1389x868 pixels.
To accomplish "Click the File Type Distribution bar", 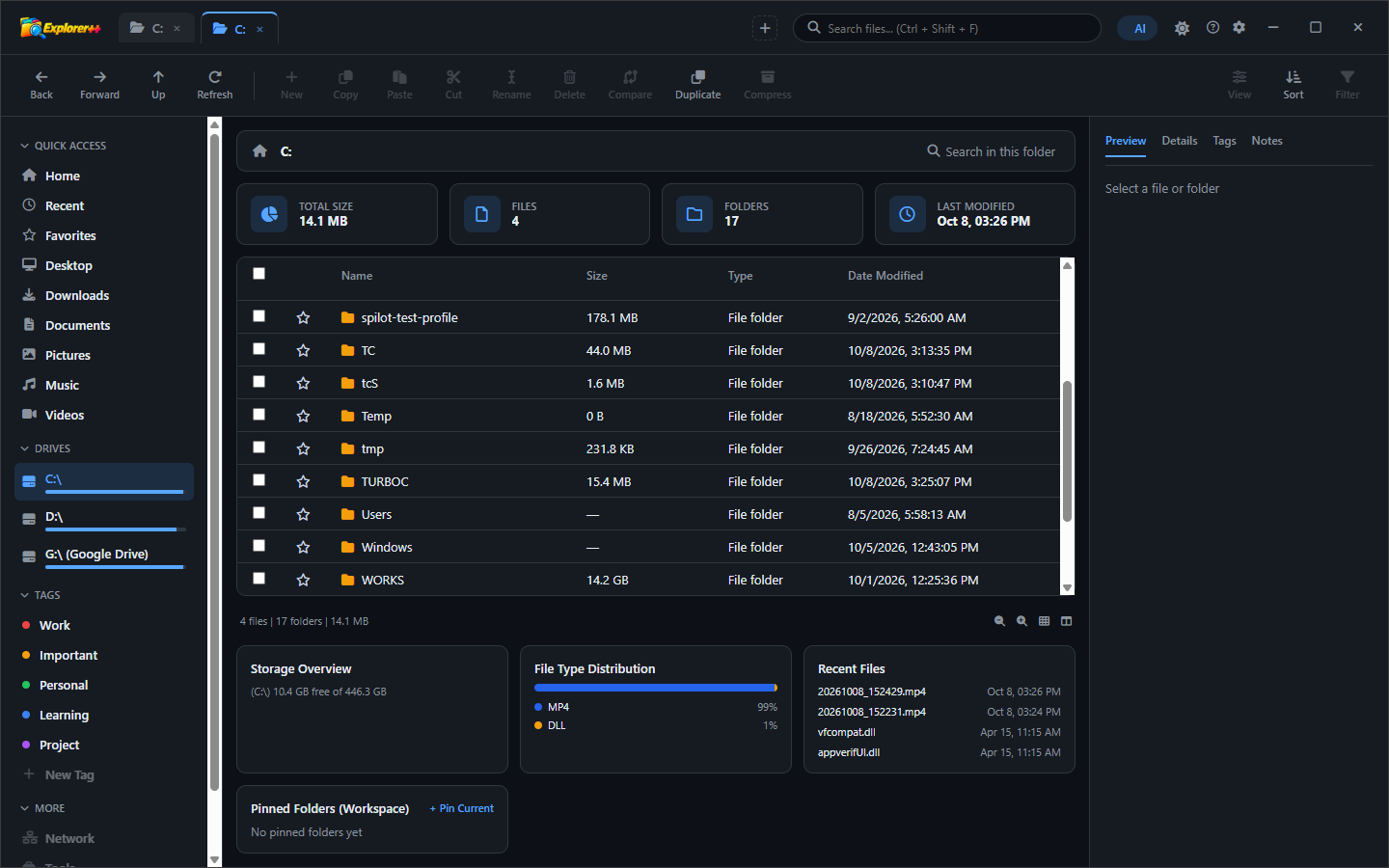I will click(x=656, y=688).
